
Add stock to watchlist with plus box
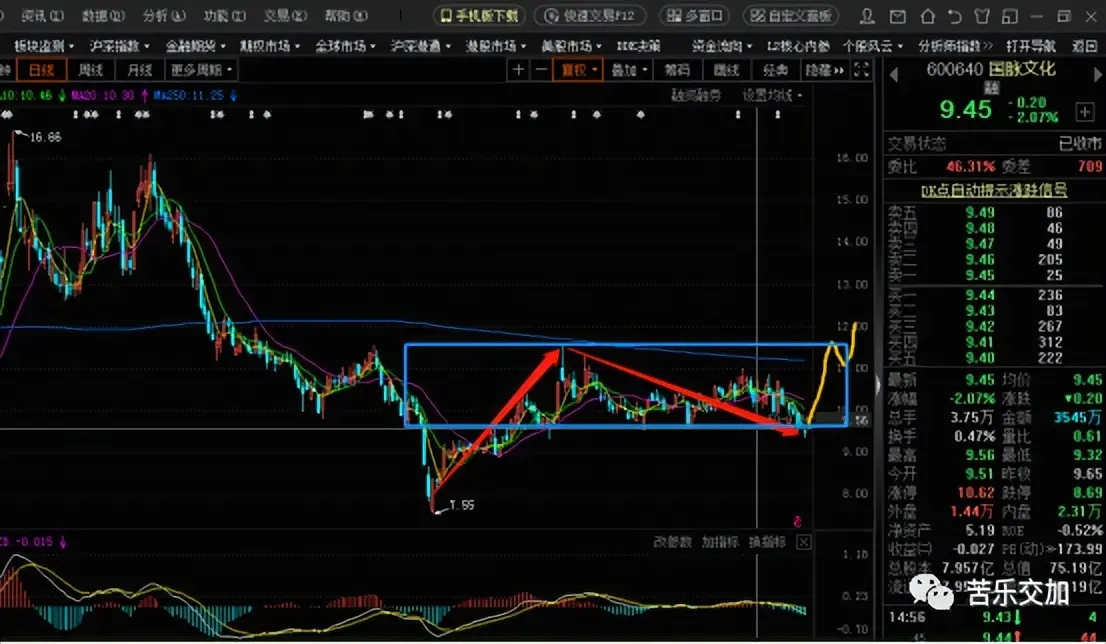click(1084, 111)
